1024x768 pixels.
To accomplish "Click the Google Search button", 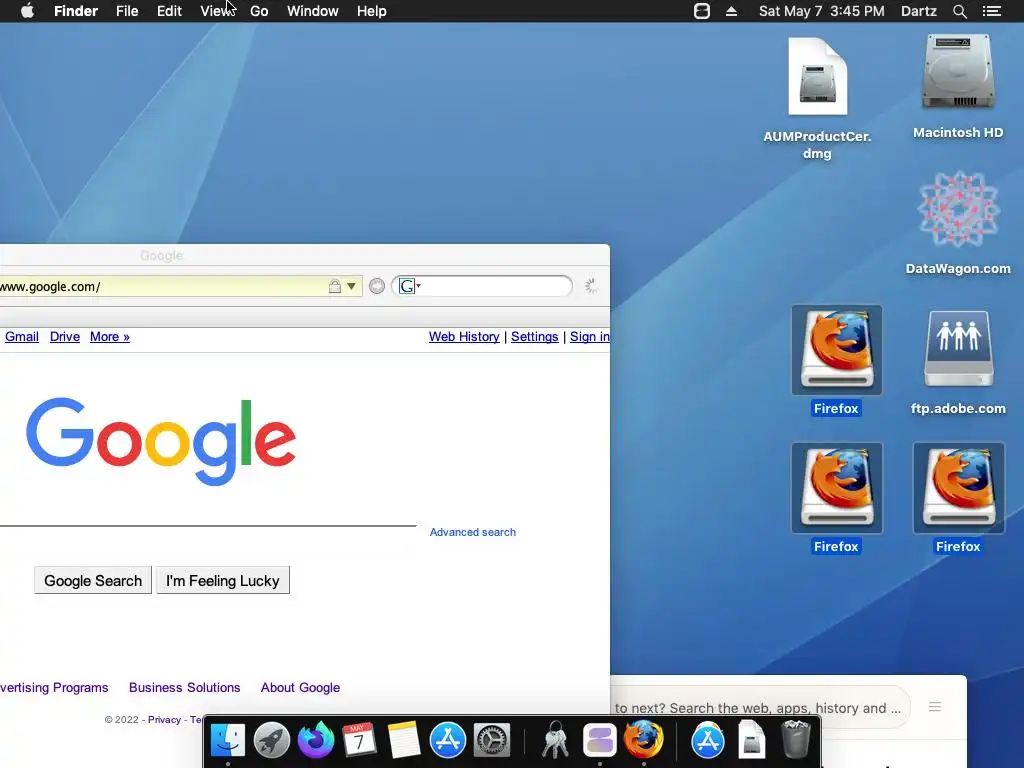I will (93, 581).
